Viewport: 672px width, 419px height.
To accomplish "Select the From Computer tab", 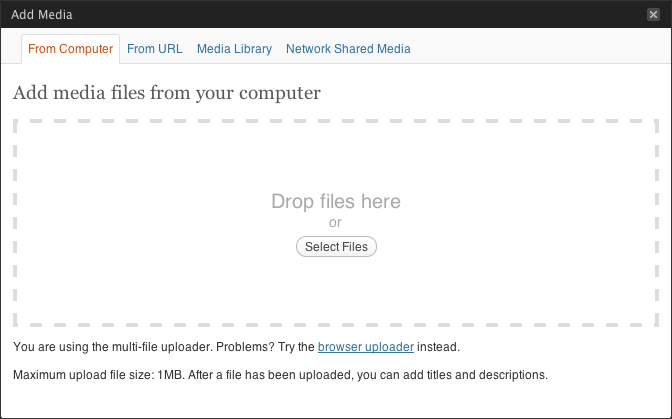I will point(70,49).
